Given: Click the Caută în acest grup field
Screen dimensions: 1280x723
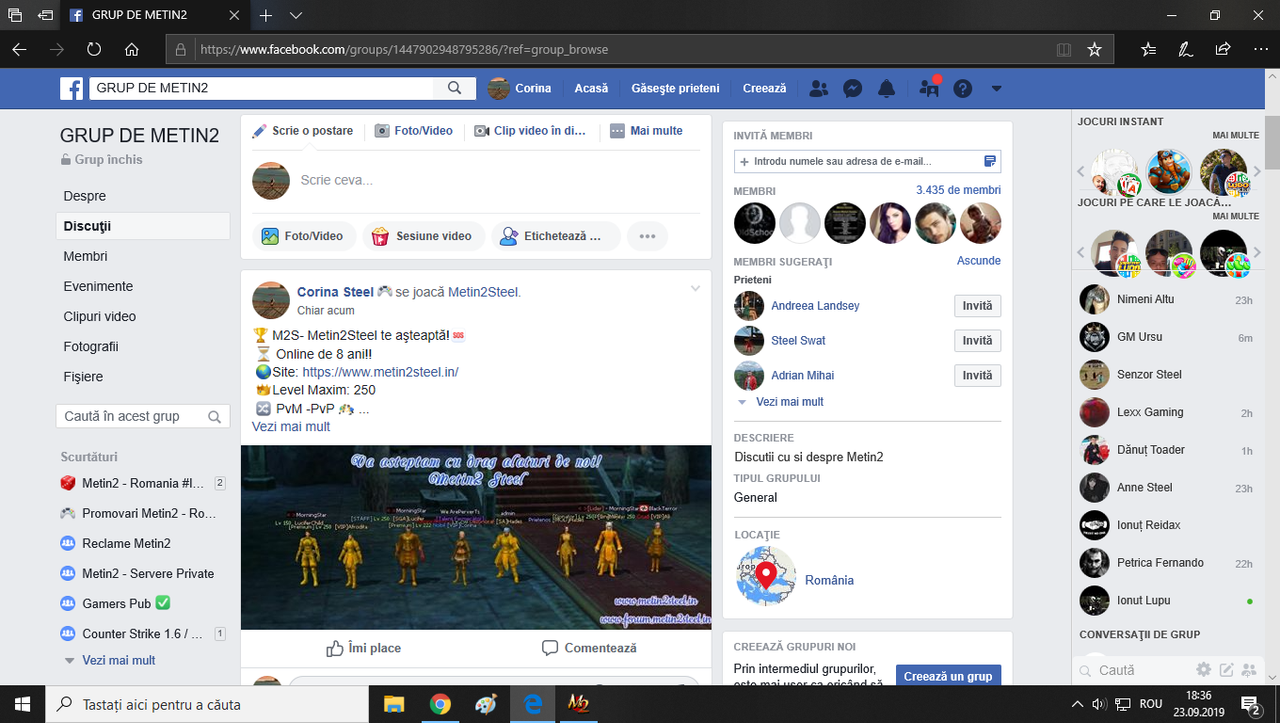Looking at the screenshot, I should point(143,416).
